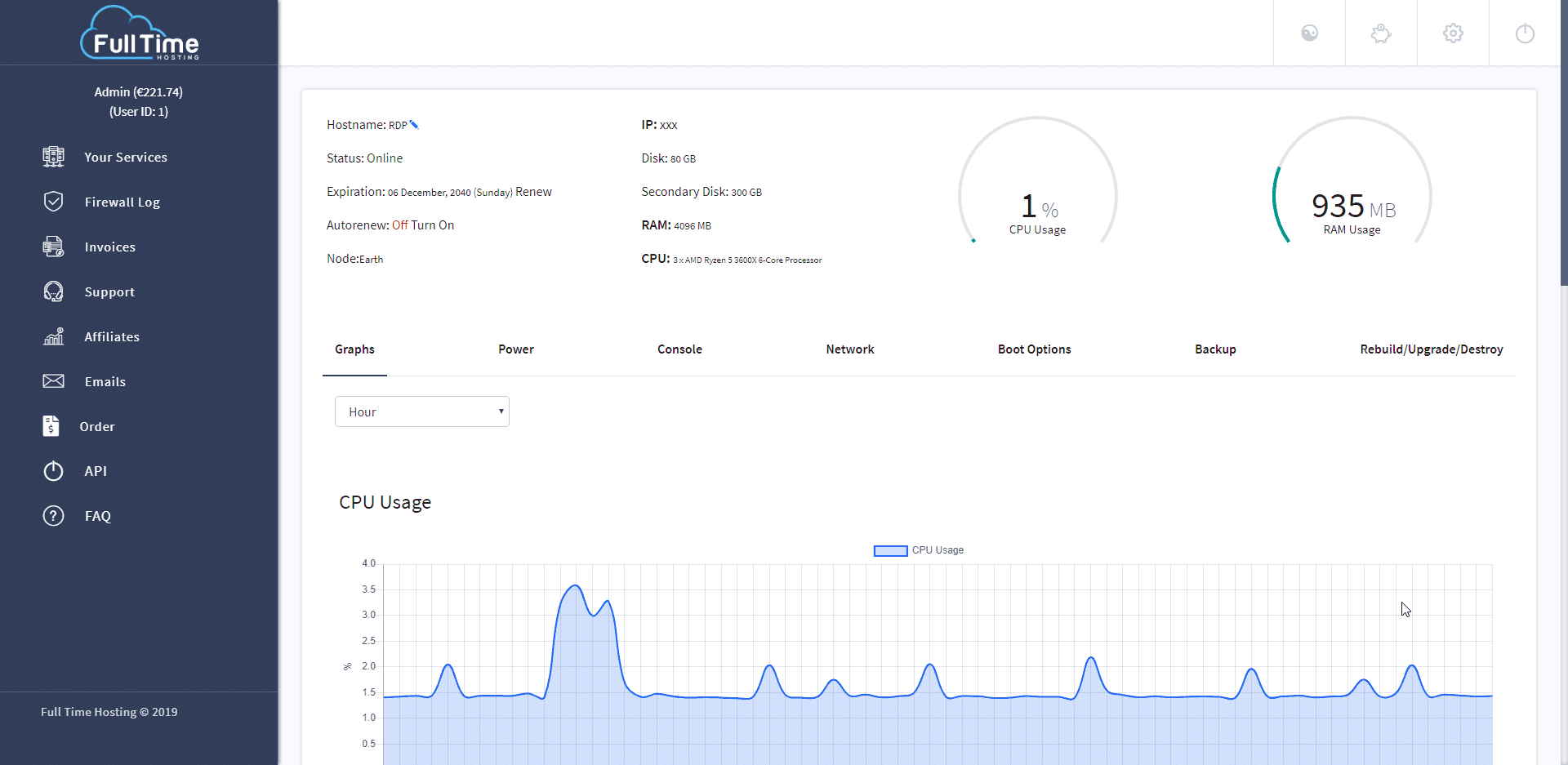Viewport: 1568px width, 765px height.
Task: Open the Rebuild/Upgrade/Destroy tab
Action: pyautogui.click(x=1432, y=349)
